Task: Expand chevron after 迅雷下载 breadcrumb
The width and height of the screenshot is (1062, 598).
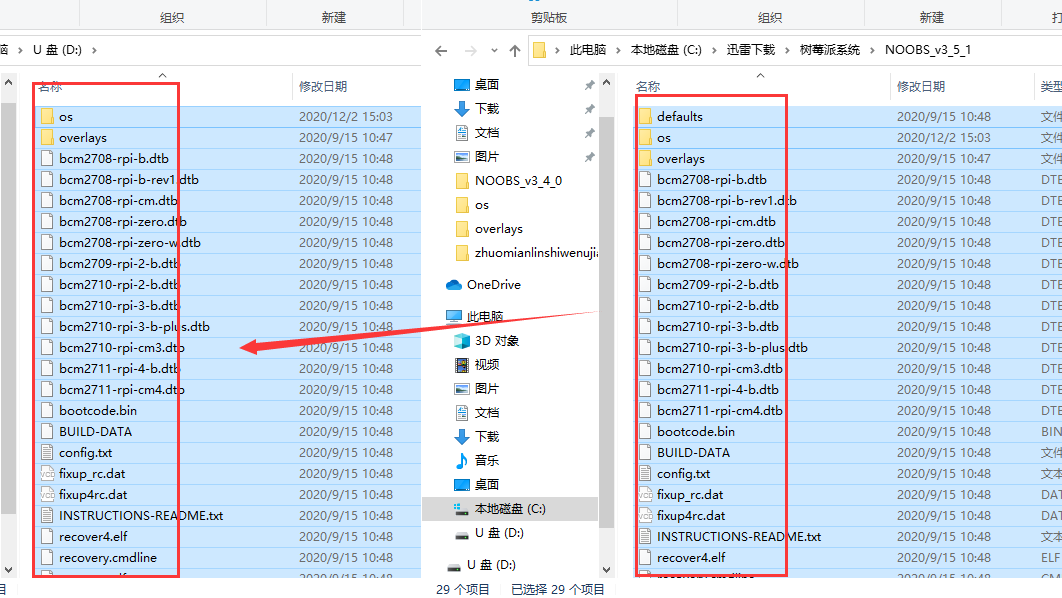Action: click(x=787, y=50)
